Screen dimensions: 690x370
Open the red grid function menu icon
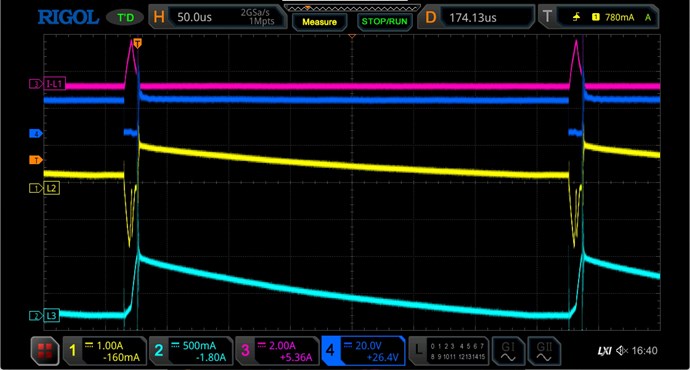coord(45,351)
